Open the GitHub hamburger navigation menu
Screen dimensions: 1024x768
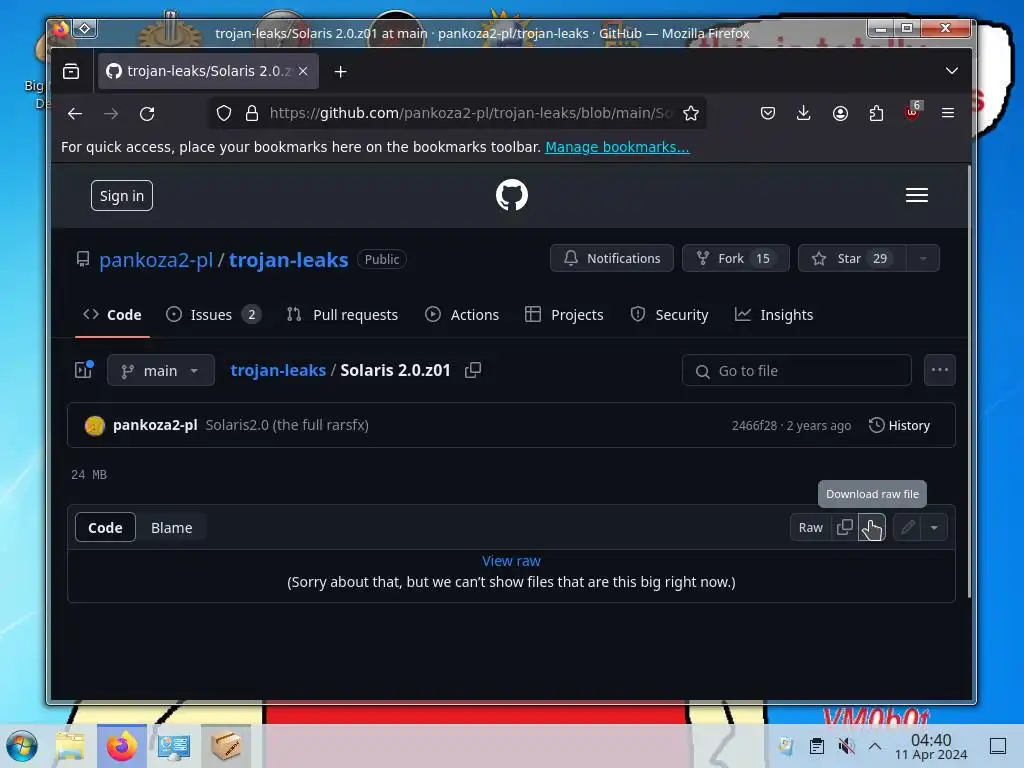pyautogui.click(x=916, y=195)
